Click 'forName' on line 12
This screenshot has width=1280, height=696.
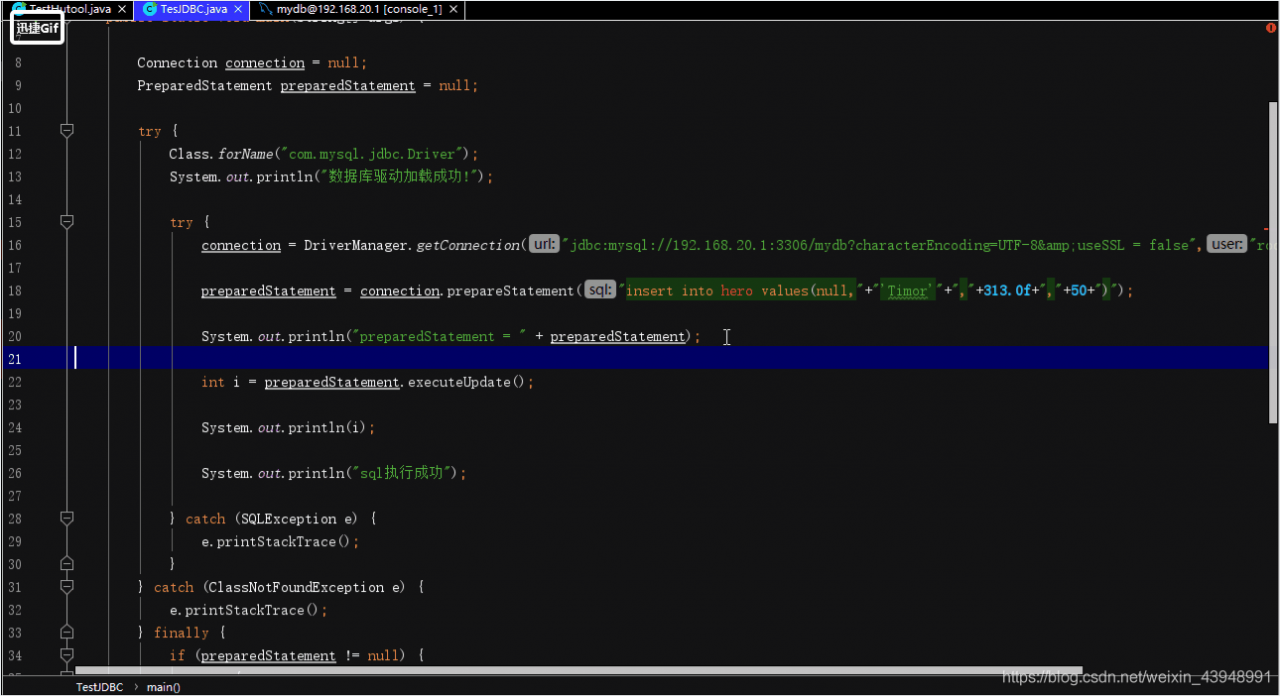pyautogui.click(x=245, y=154)
